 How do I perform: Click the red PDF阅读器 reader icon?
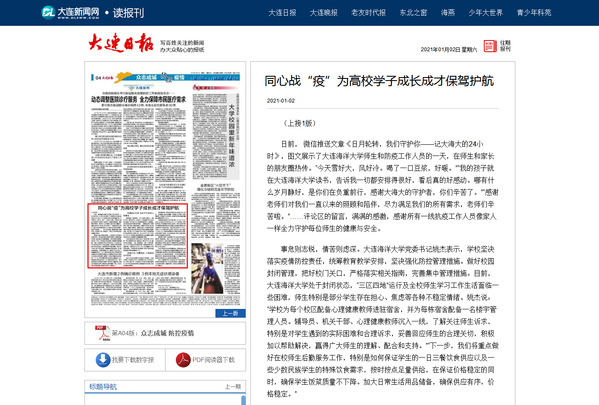pyautogui.click(x=183, y=360)
